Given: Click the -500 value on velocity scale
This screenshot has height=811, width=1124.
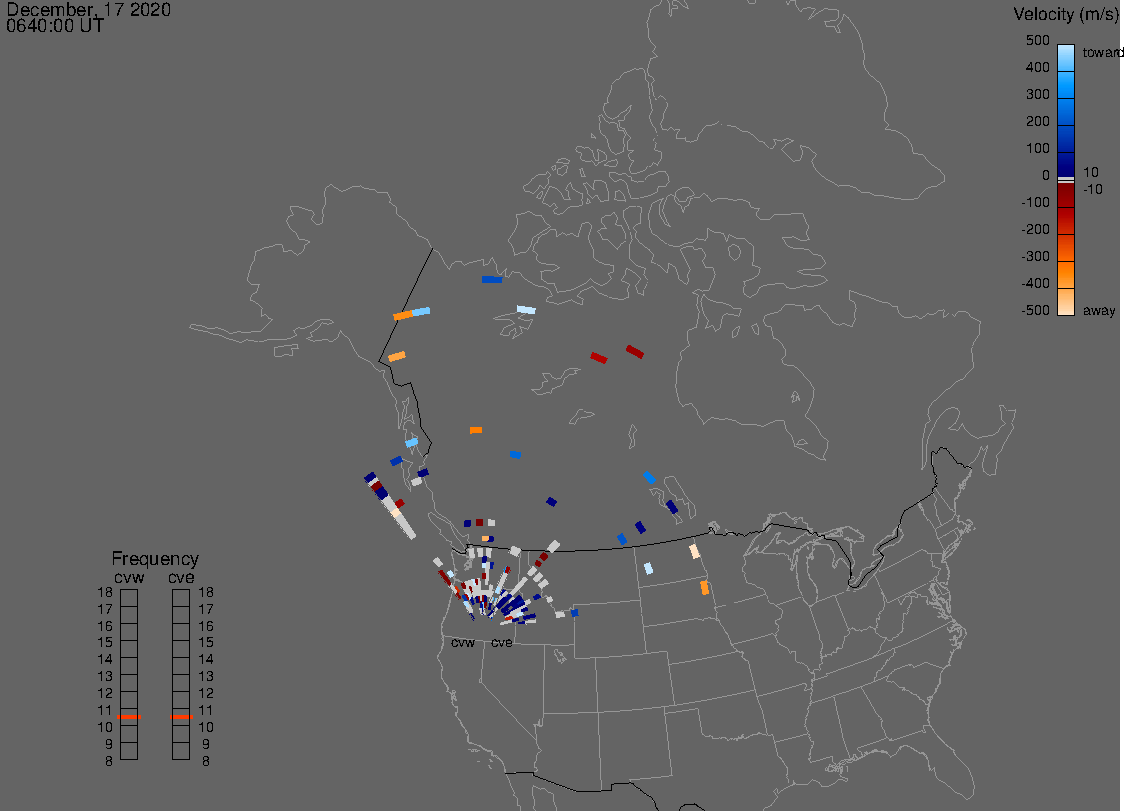Looking at the screenshot, I should (1035, 310).
